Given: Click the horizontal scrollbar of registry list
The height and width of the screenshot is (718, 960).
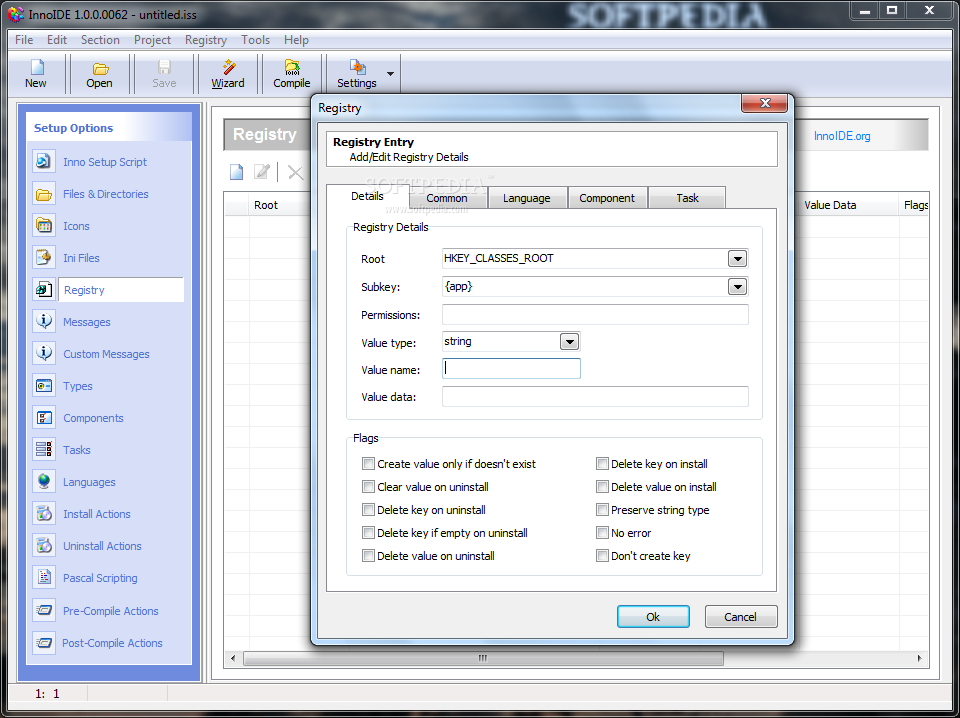Looking at the screenshot, I should [x=483, y=659].
